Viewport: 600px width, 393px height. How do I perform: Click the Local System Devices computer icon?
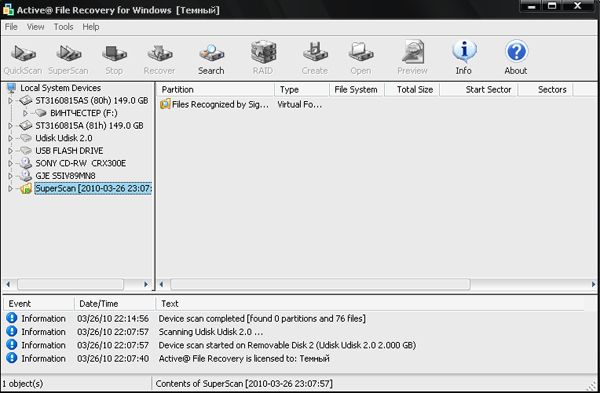click(11, 88)
